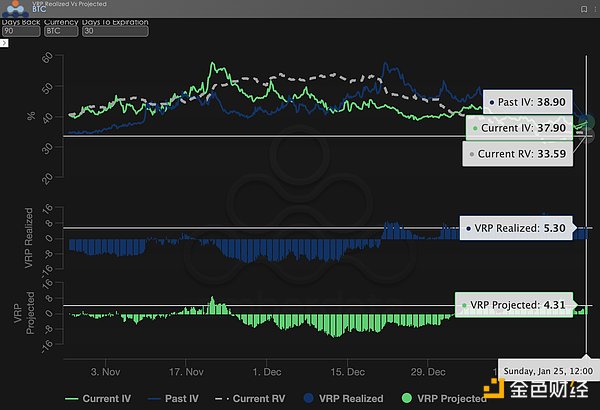Click the VRP Realized 5.30 tooltip
This screenshot has width=600, height=410.
pyautogui.click(x=514, y=228)
